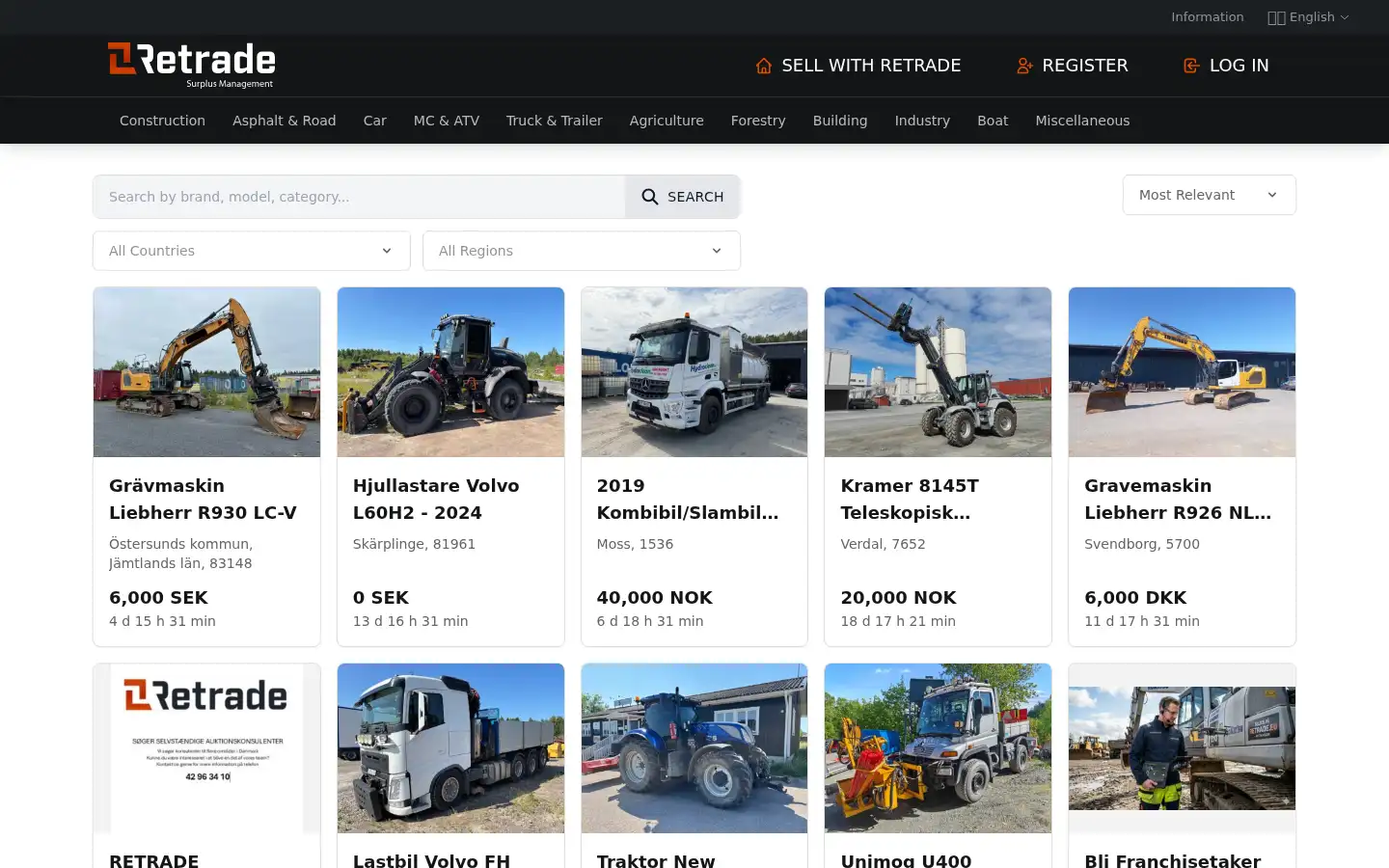Click the magnifier icon in the Search button
1389x868 pixels.
(x=650, y=197)
